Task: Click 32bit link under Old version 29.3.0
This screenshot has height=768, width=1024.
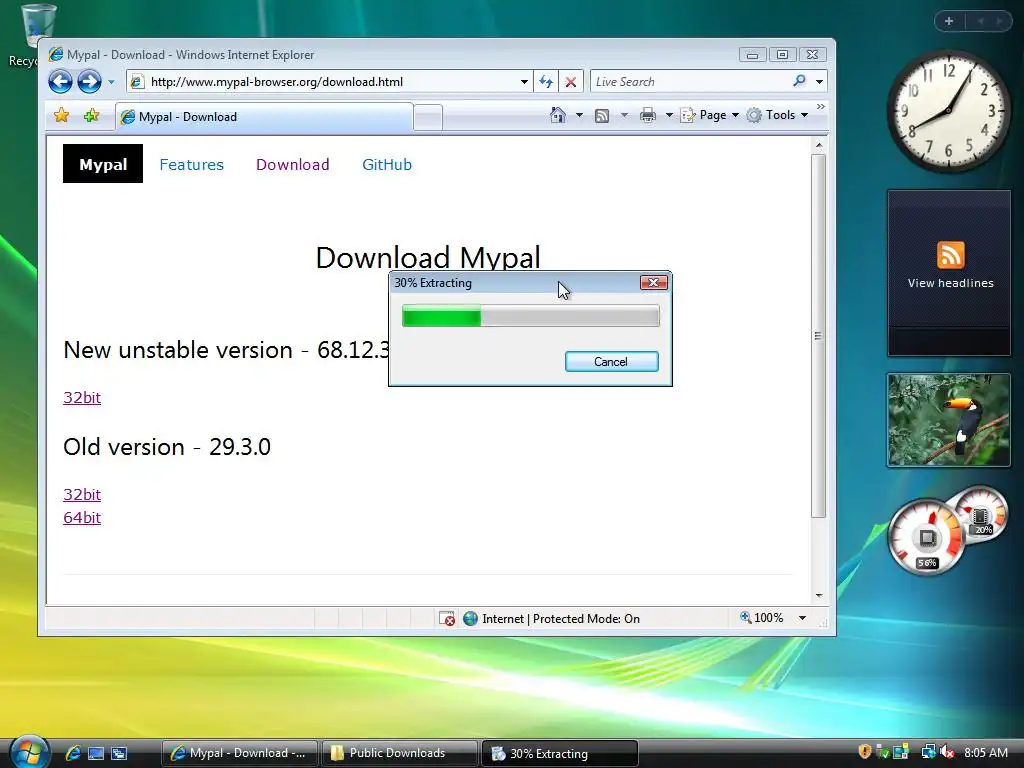Action: (x=82, y=494)
